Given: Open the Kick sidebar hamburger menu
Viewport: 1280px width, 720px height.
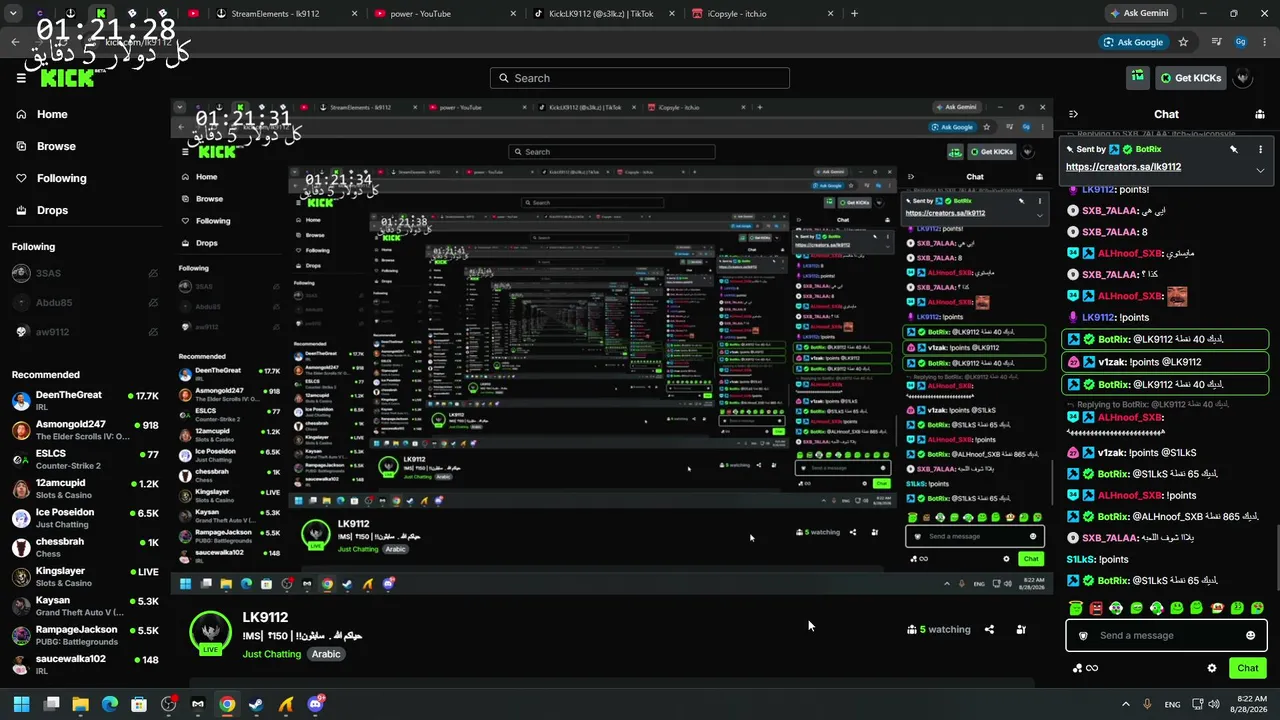Looking at the screenshot, I should 21,78.
